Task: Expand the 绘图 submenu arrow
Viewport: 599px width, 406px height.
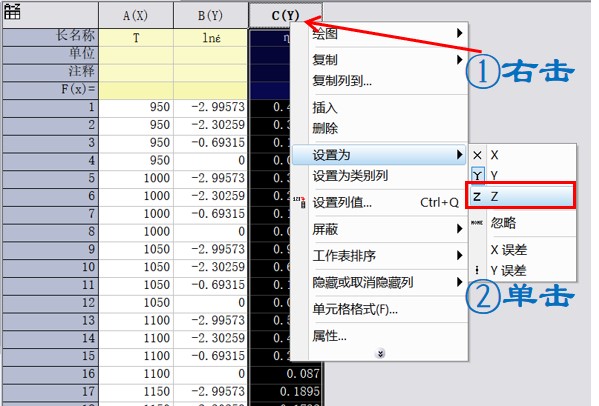Action: coord(460,33)
